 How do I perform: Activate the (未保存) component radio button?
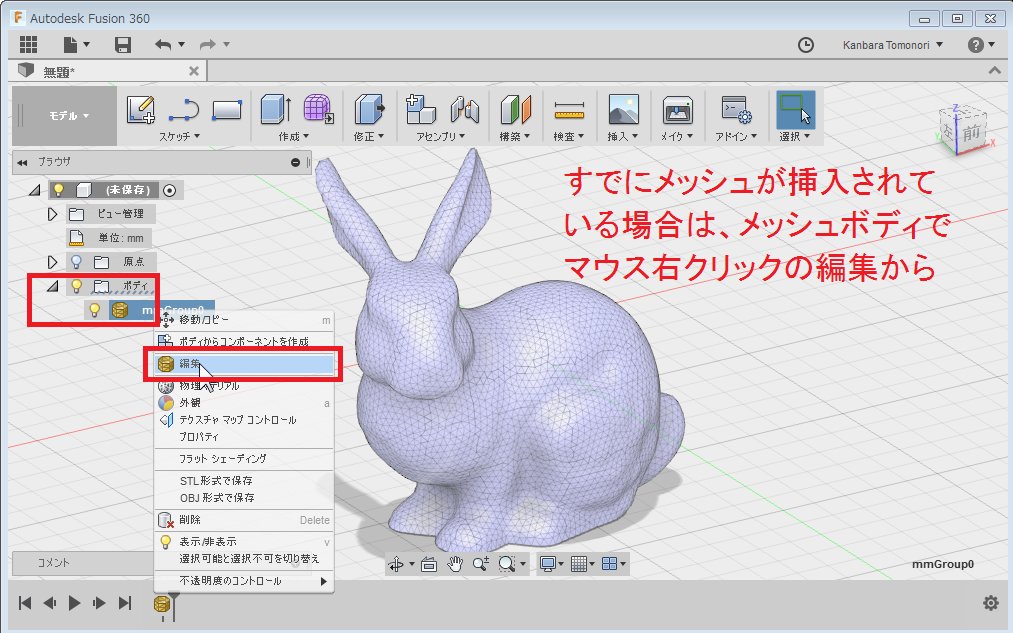point(169,190)
